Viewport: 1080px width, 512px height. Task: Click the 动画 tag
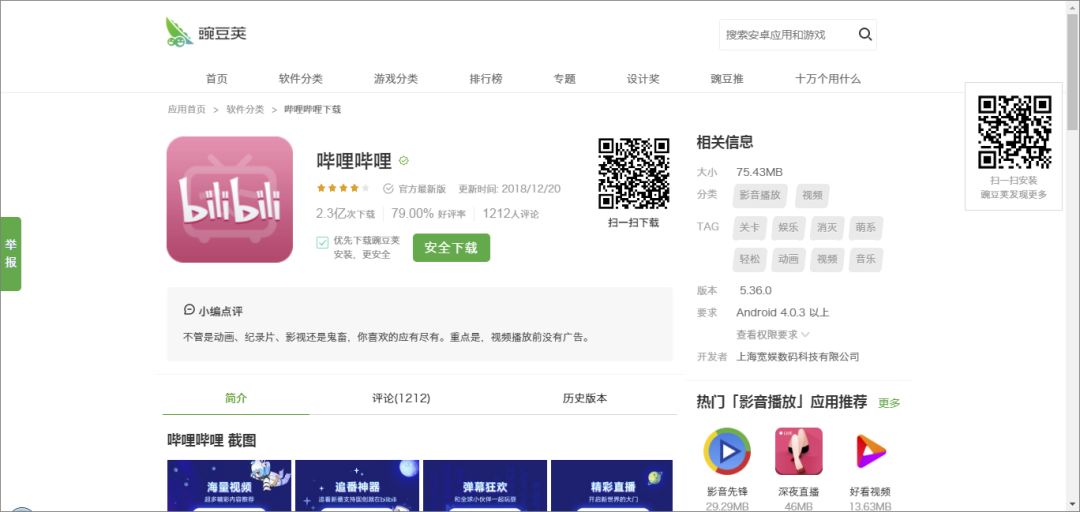(x=788, y=259)
